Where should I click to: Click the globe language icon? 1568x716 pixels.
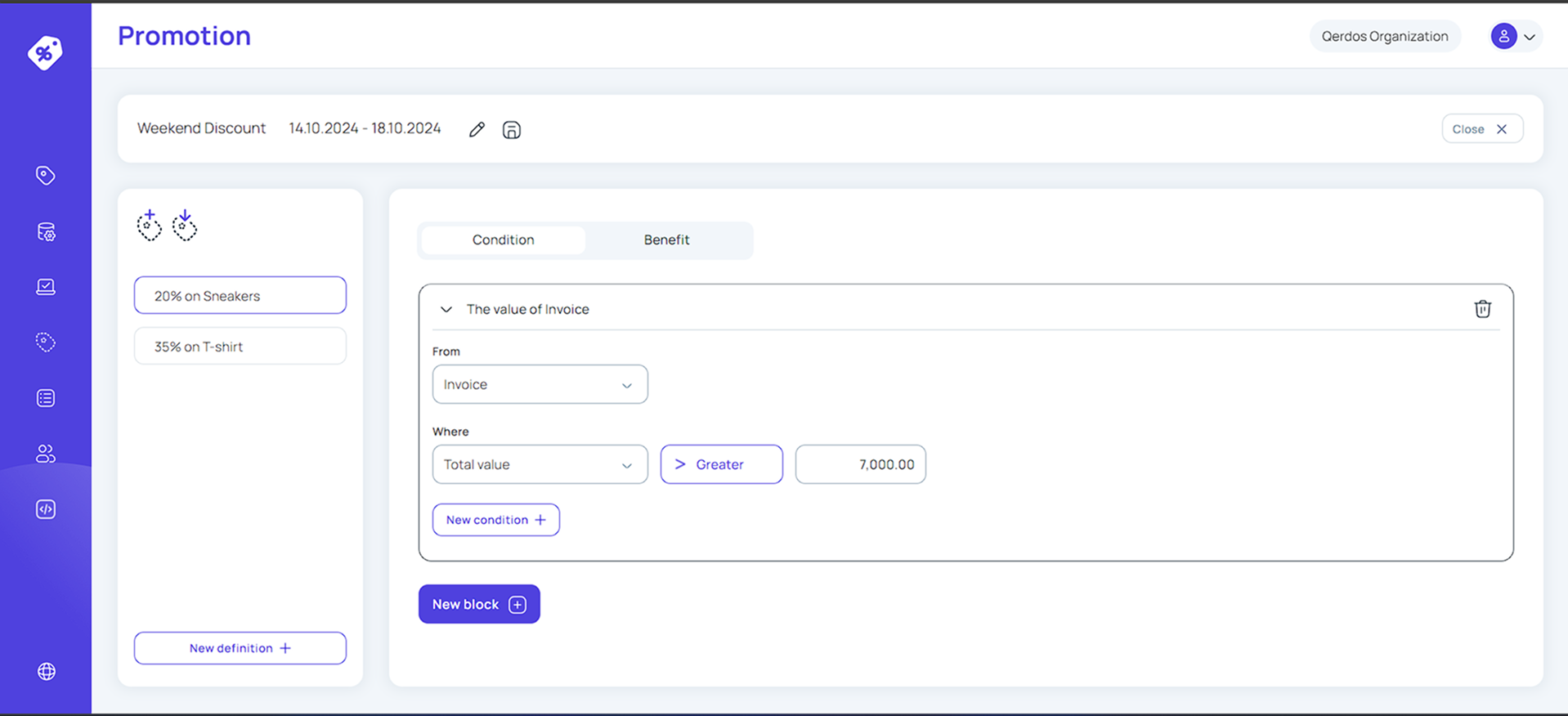click(x=47, y=671)
